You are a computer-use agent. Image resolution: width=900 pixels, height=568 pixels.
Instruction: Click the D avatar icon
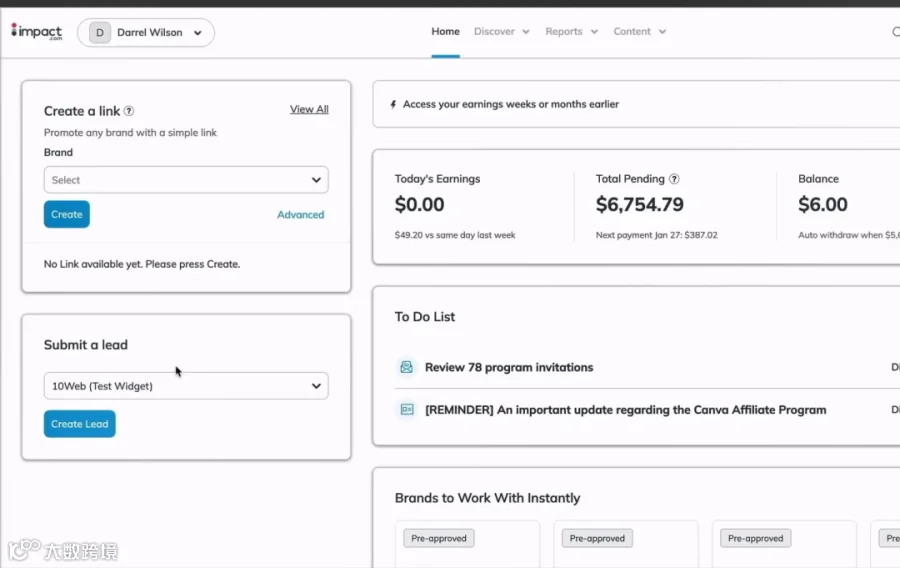coord(100,33)
